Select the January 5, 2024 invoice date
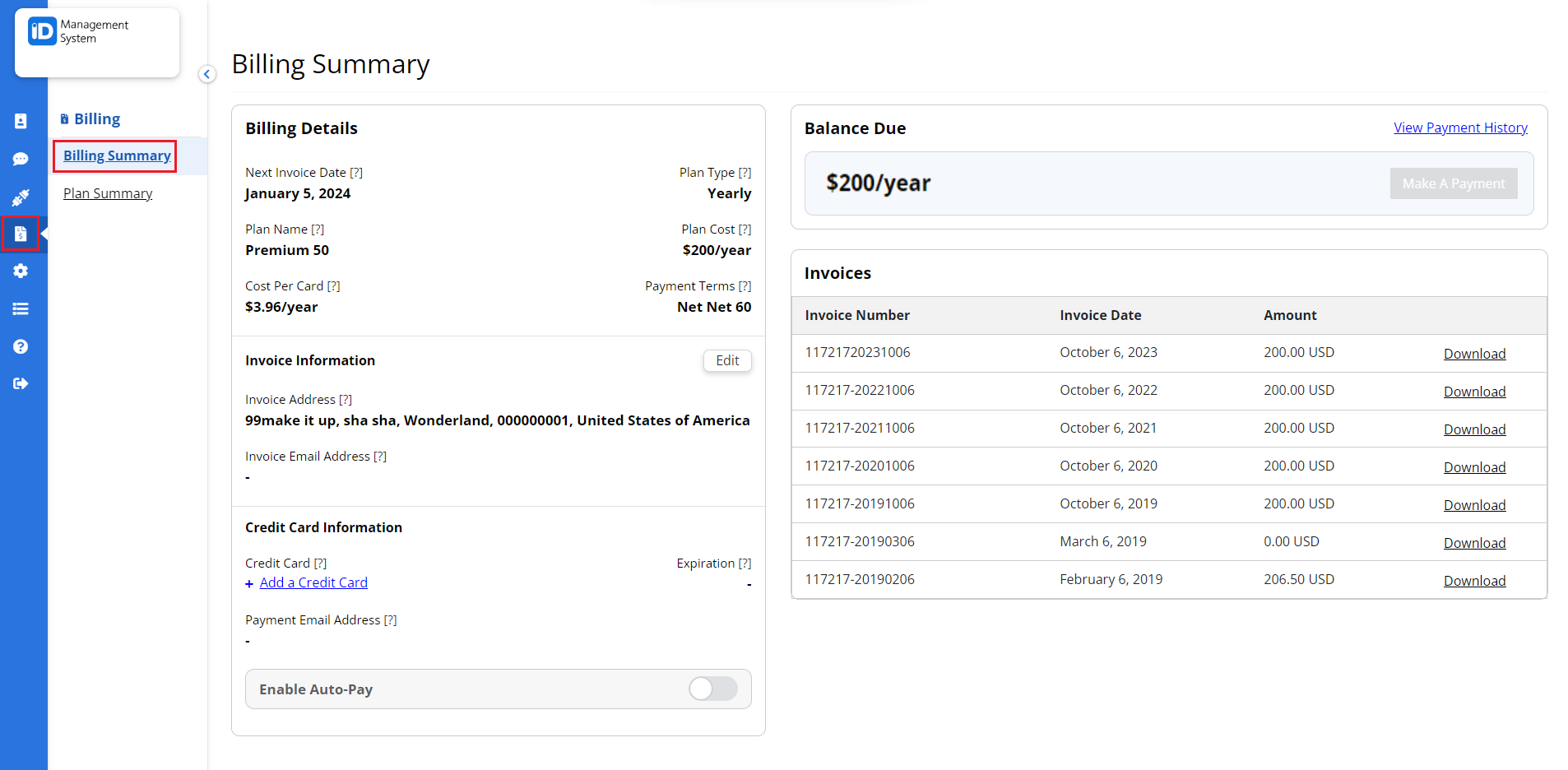This screenshot has height=770, width=1568. [x=298, y=193]
